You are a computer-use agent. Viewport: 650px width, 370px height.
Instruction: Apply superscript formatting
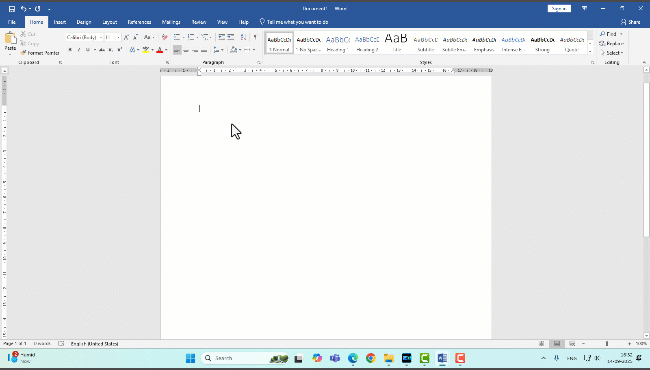tap(119, 50)
